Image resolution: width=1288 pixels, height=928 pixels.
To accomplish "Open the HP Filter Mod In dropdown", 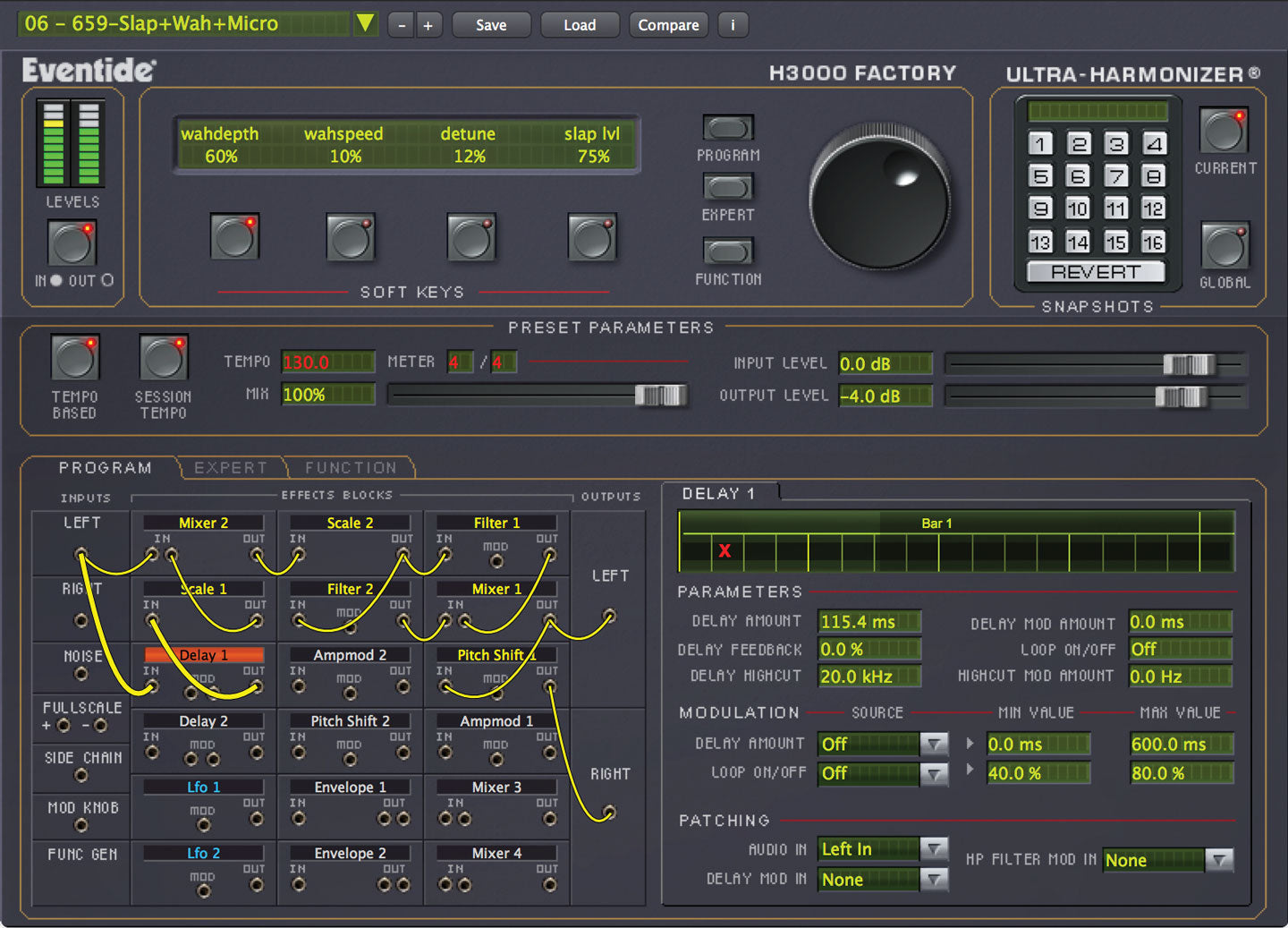I will (x=1218, y=860).
